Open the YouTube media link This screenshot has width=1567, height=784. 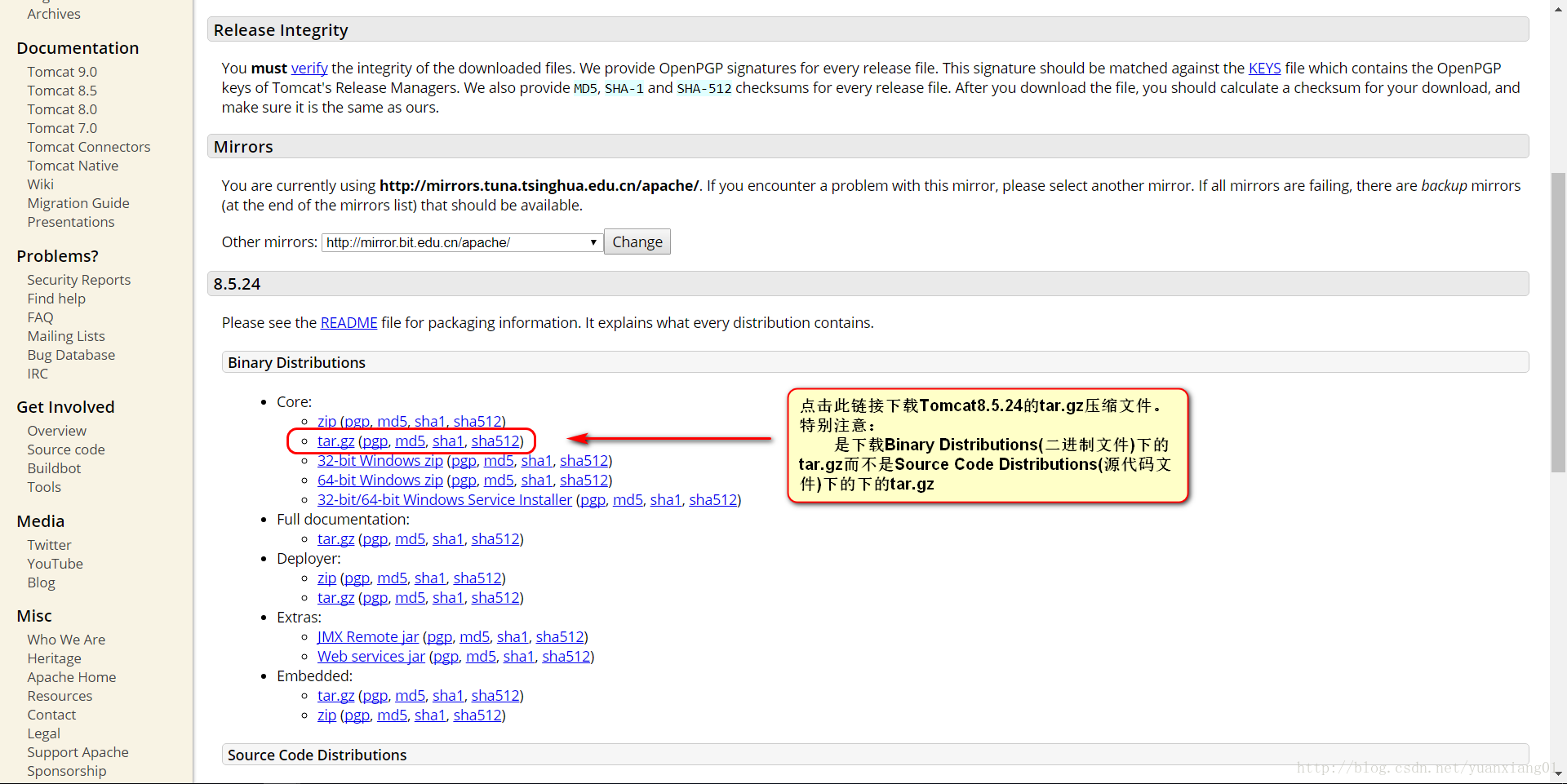[x=55, y=564]
